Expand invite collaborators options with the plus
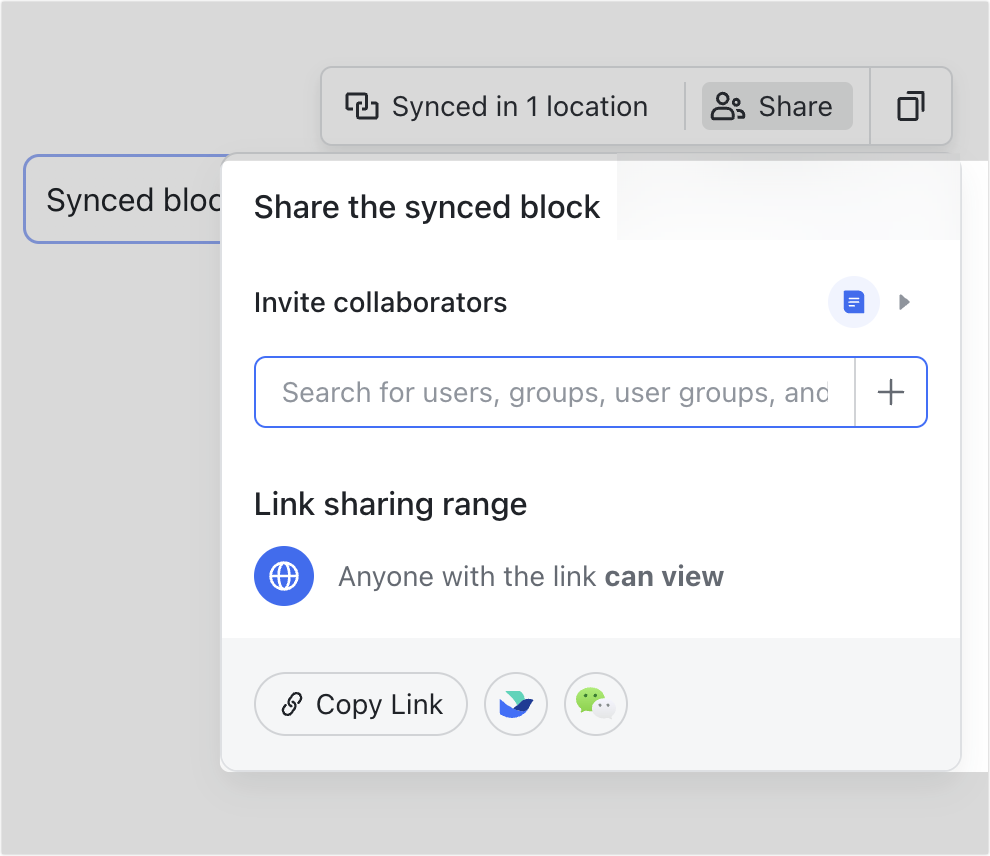This screenshot has width=990, height=856. (890, 392)
